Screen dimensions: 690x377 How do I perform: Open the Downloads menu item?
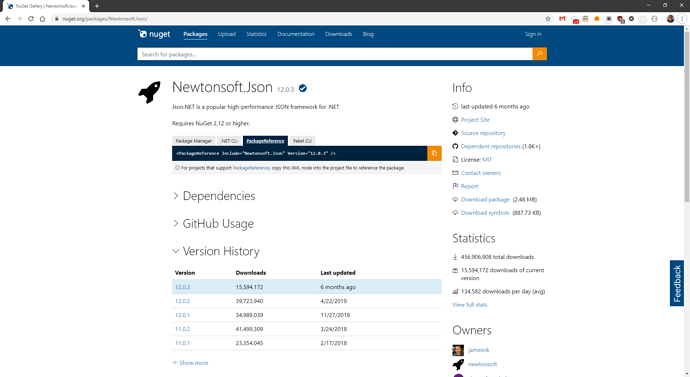338,34
